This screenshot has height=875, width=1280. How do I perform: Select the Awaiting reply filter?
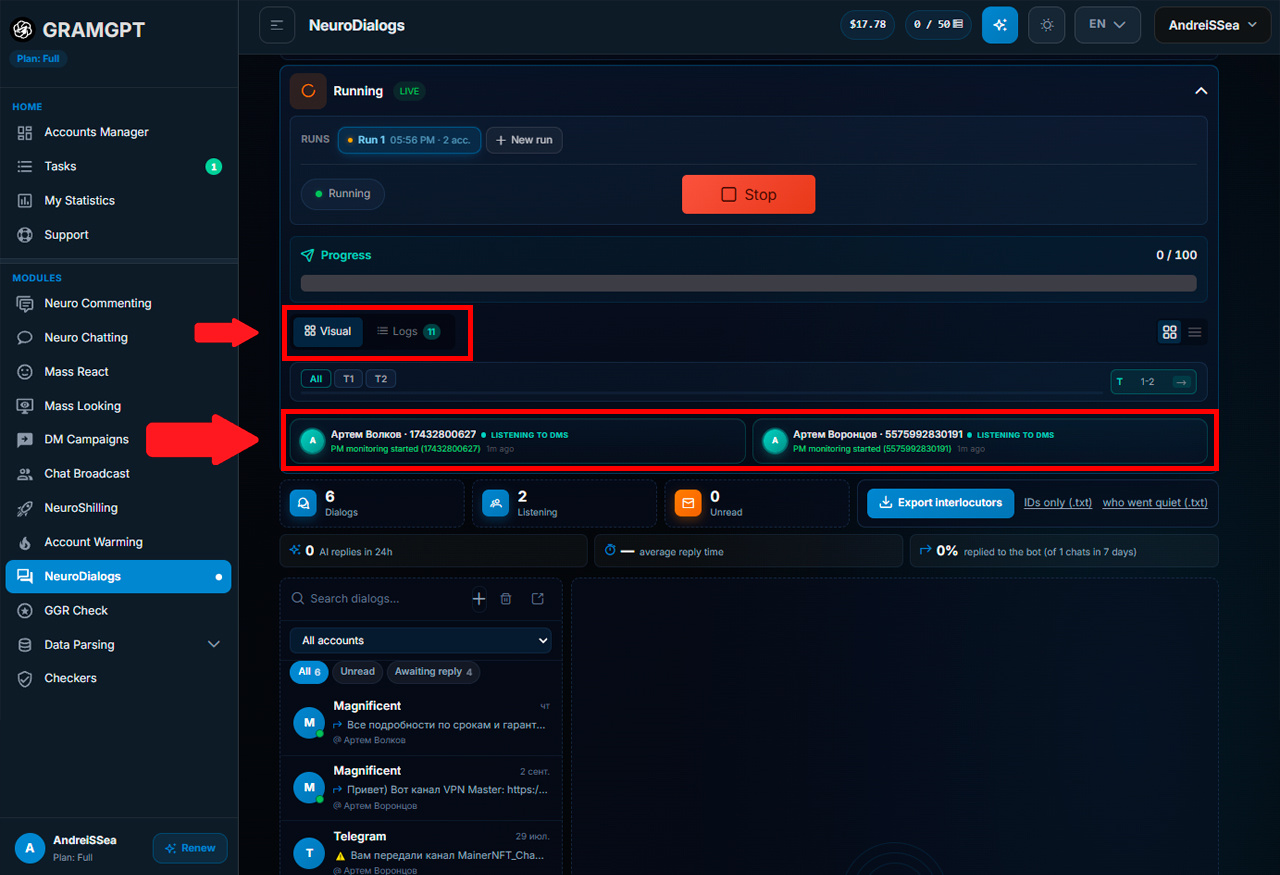coord(434,672)
